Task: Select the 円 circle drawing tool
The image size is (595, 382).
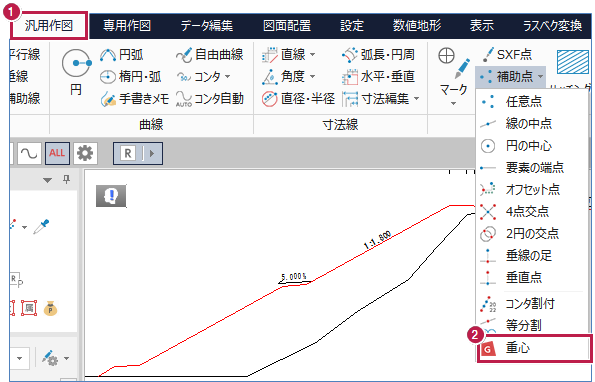Action: point(76,72)
